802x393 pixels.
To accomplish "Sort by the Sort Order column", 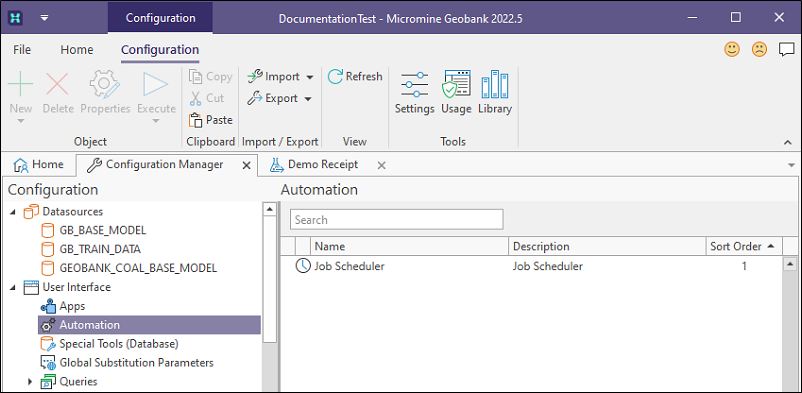I will tap(744, 246).
